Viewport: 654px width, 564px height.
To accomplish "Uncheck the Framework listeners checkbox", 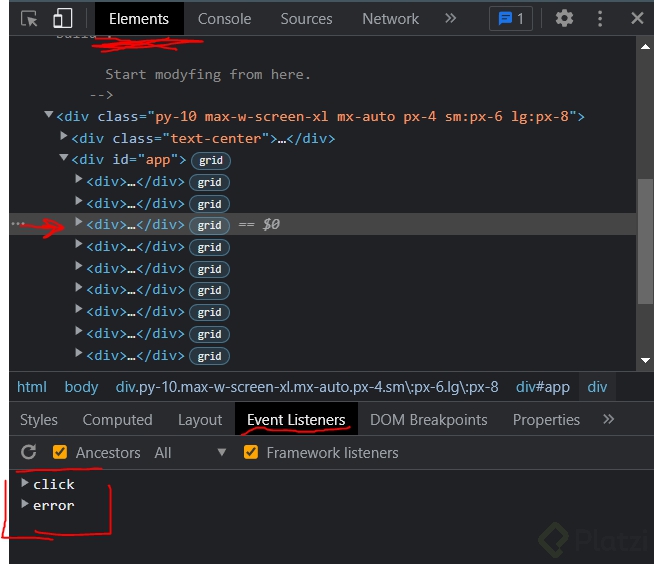I will coord(251,452).
